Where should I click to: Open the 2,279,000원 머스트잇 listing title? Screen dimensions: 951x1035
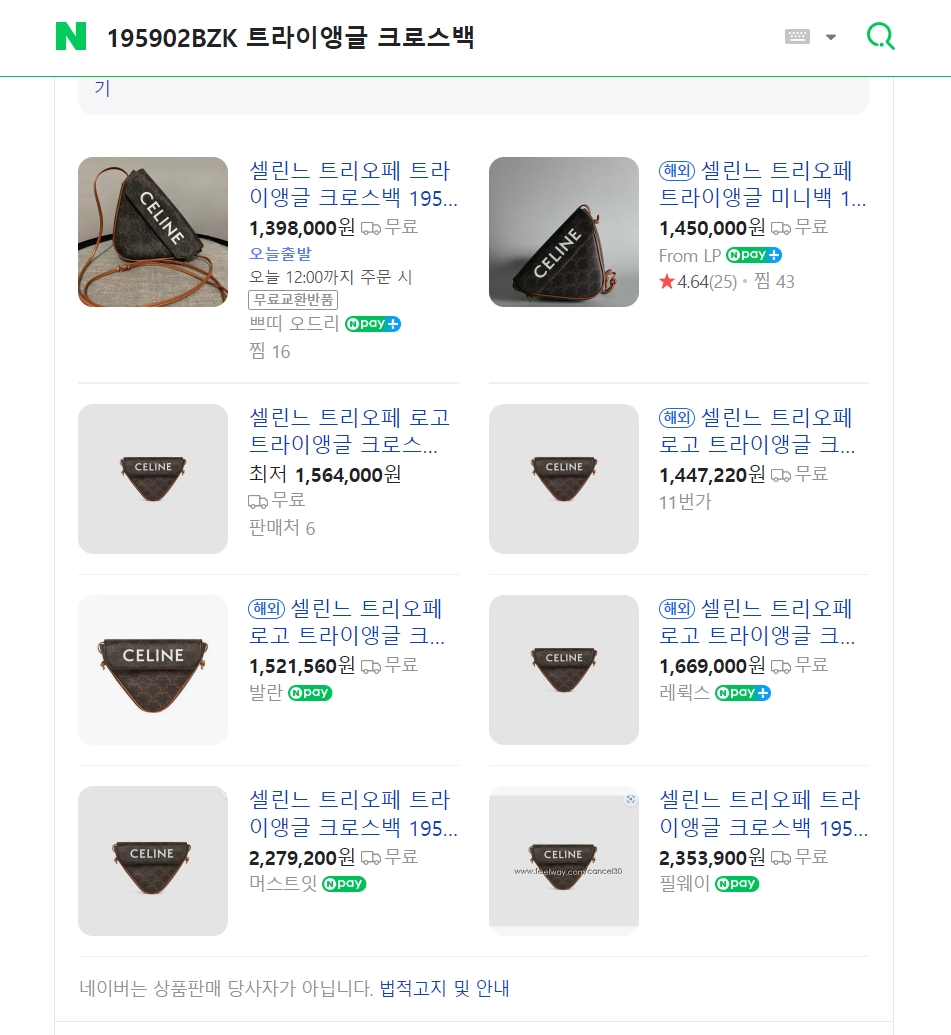point(353,814)
